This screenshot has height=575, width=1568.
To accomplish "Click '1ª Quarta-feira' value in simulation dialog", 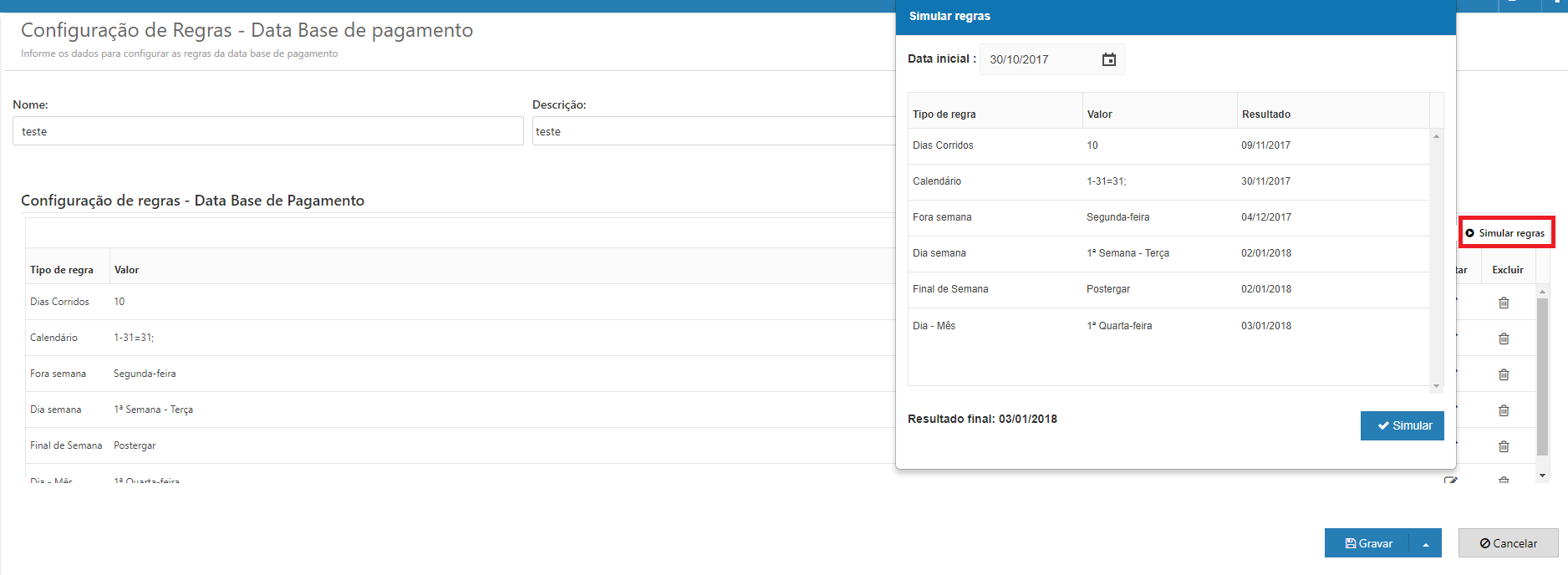I will [x=1119, y=326].
